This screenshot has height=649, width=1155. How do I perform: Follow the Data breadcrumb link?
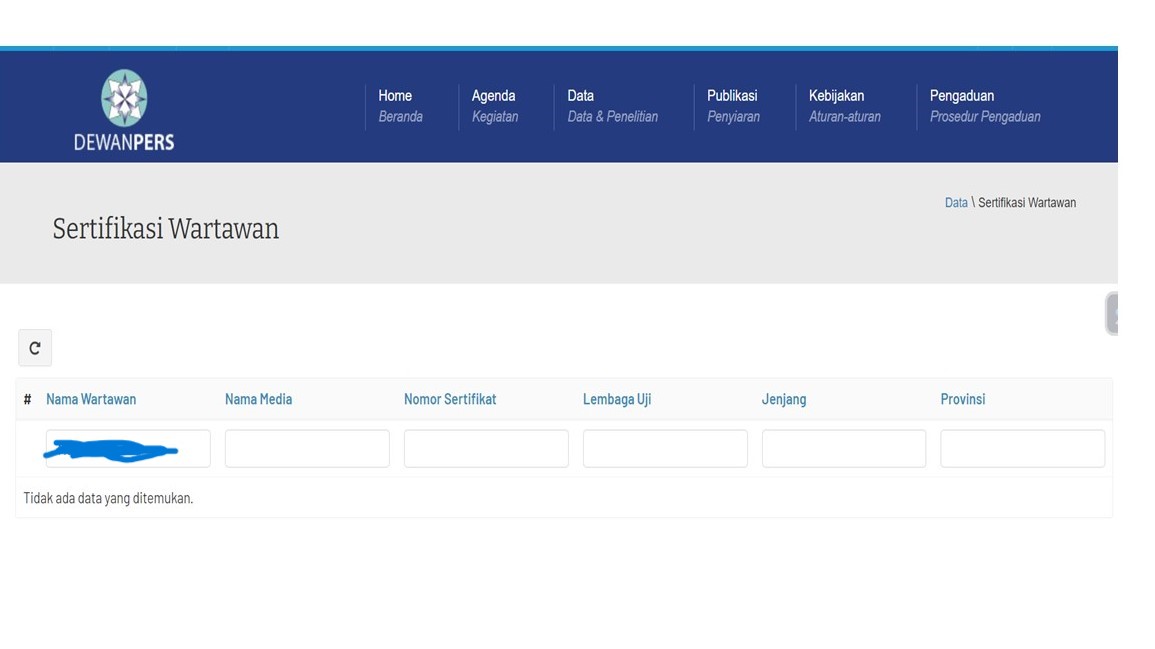956,203
